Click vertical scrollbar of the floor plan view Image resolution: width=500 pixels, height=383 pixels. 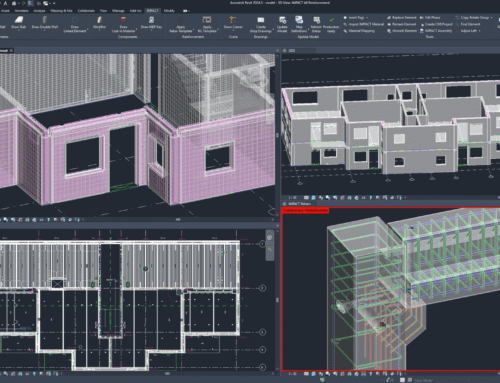(x=277, y=300)
